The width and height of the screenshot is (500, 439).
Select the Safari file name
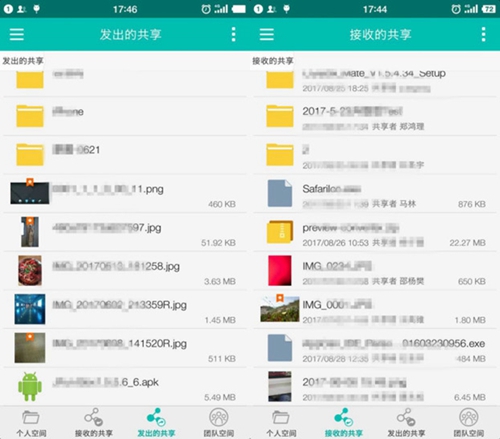point(332,189)
